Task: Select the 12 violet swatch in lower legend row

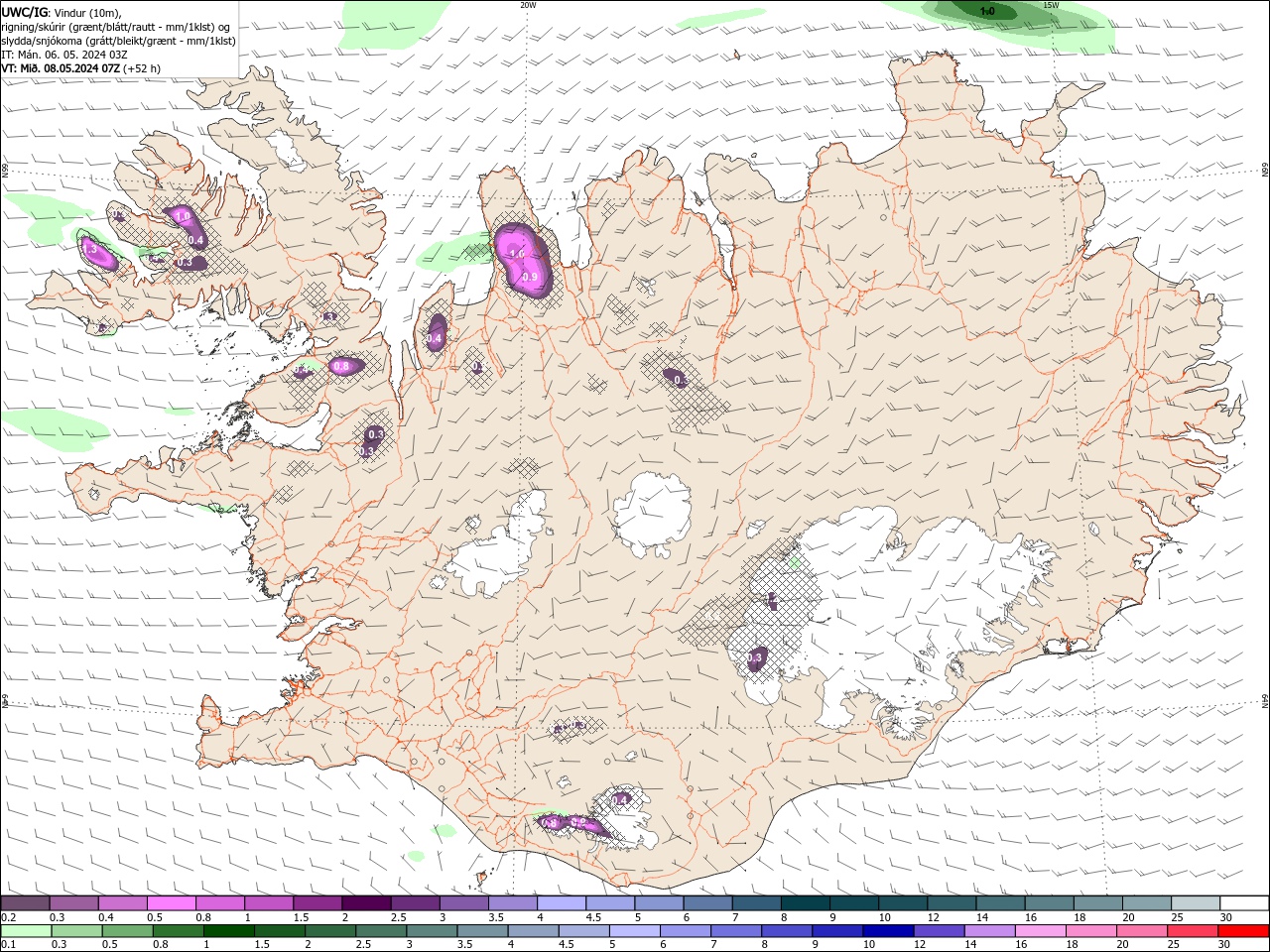Action: [x=938, y=931]
